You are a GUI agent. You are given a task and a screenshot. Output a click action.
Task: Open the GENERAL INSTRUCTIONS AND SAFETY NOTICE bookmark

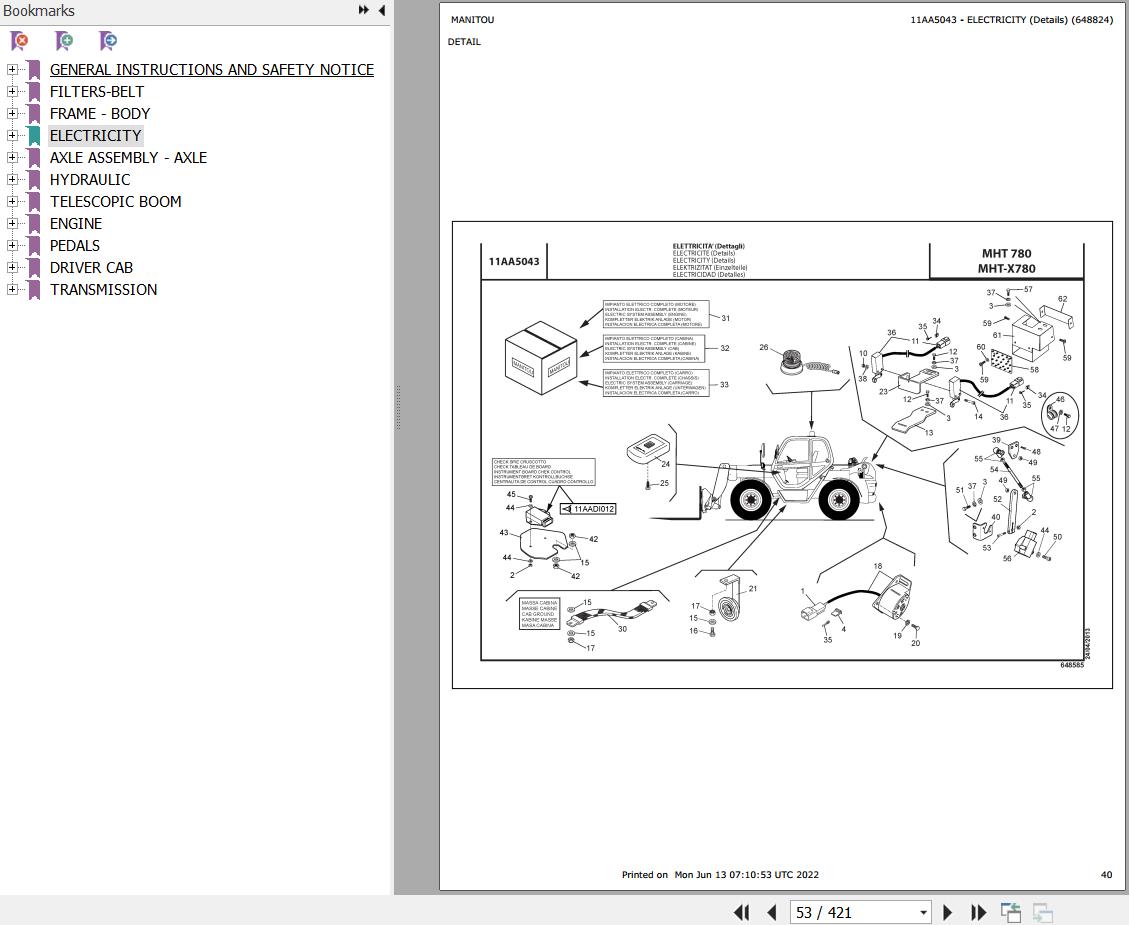click(x=212, y=70)
